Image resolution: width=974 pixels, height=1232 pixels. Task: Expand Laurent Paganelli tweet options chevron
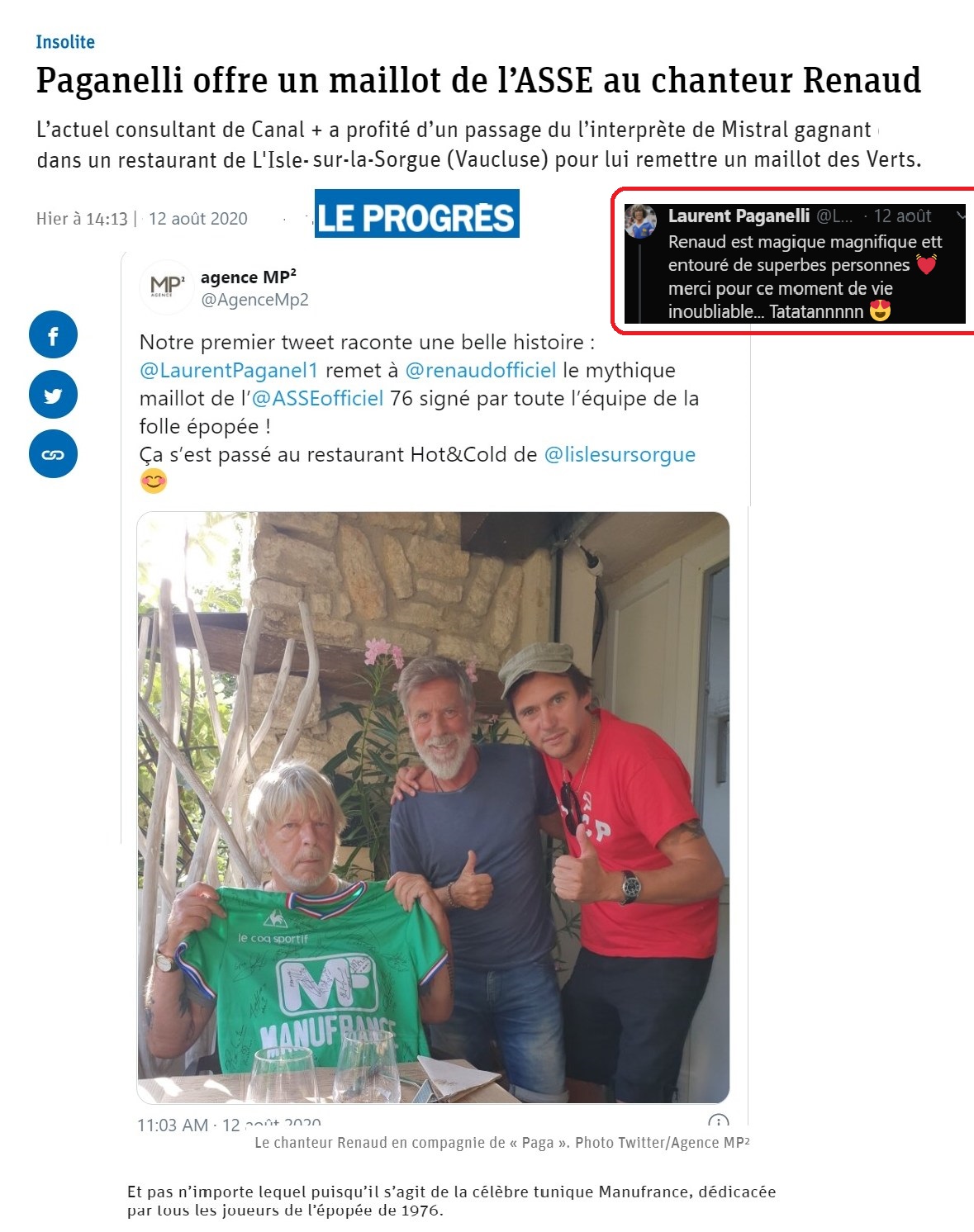click(960, 216)
